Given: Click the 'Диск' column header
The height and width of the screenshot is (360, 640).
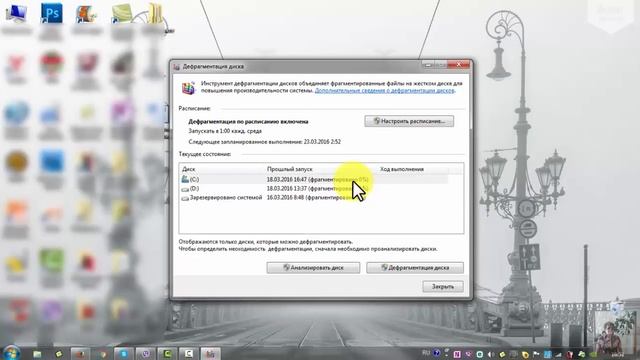Looking at the screenshot, I should point(189,169).
